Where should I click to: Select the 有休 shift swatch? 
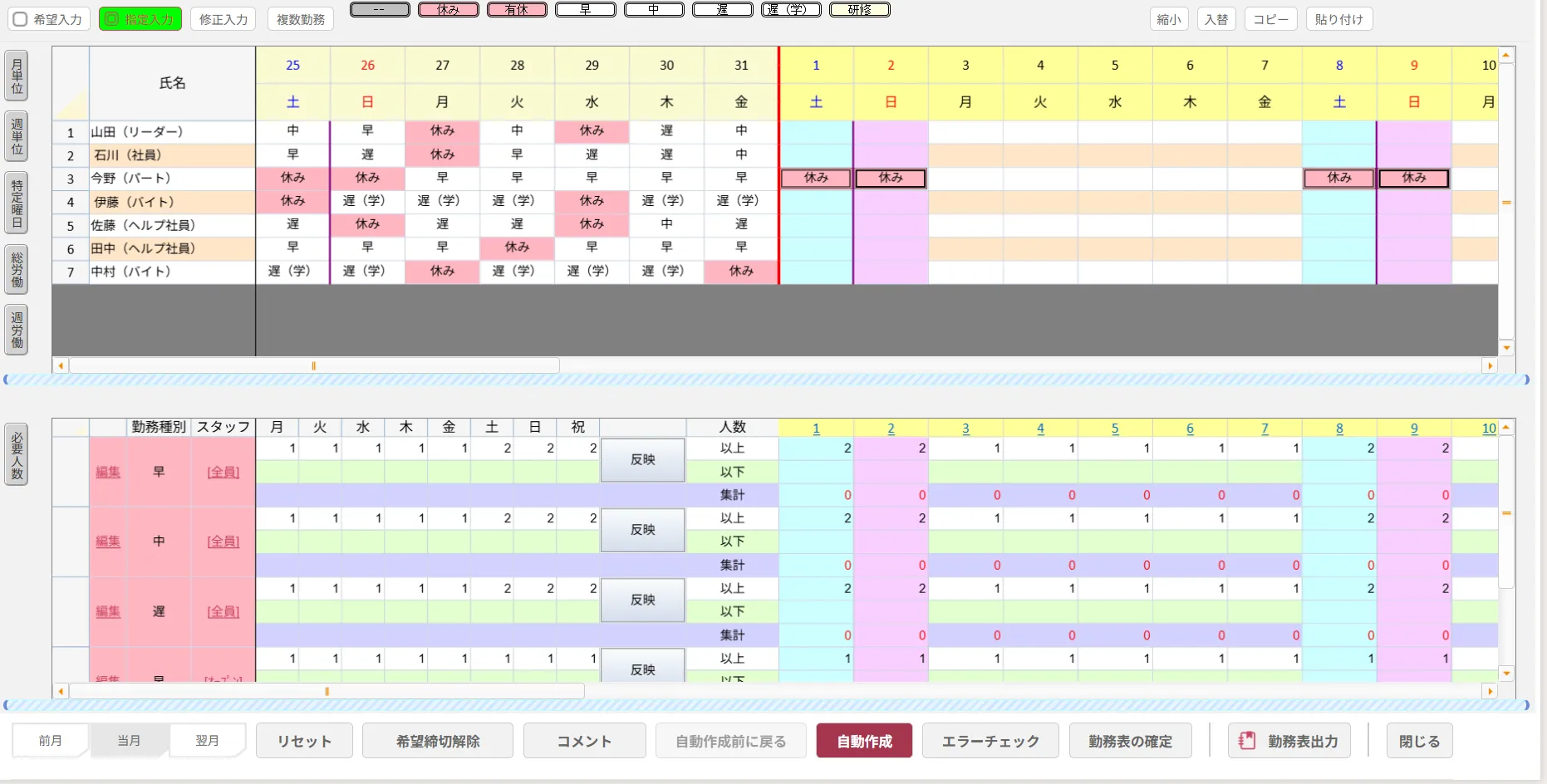pyautogui.click(x=517, y=10)
